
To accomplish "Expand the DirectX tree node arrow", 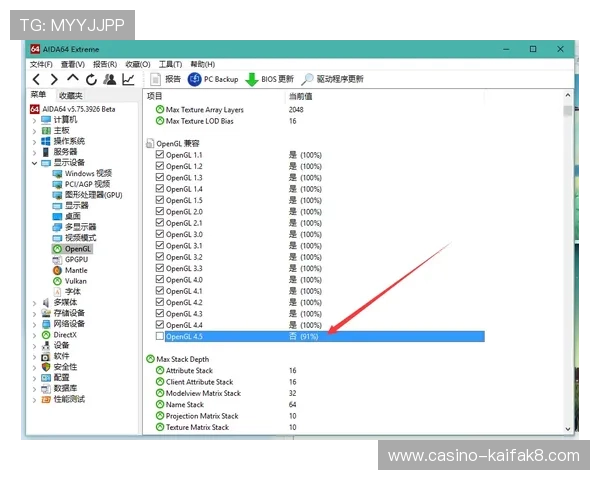I will pyautogui.click(x=34, y=335).
